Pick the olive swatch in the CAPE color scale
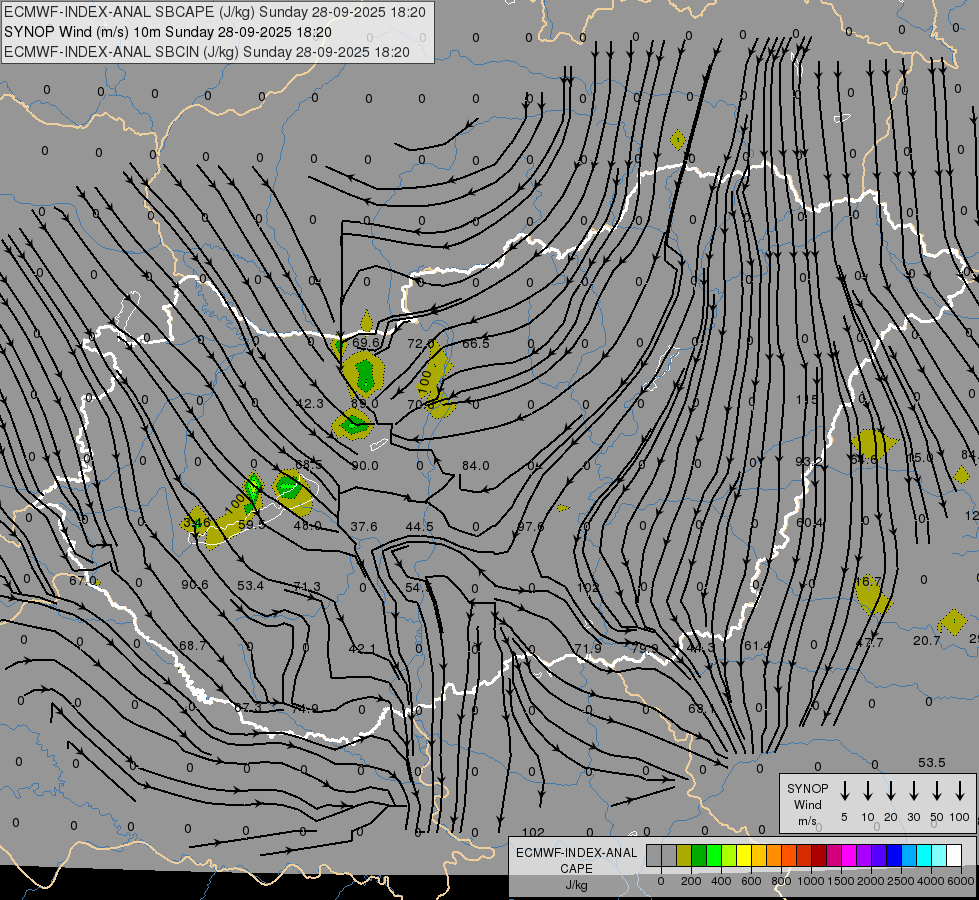This screenshot has width=979, height=900. pyautogui.click(x=684, y=856)
